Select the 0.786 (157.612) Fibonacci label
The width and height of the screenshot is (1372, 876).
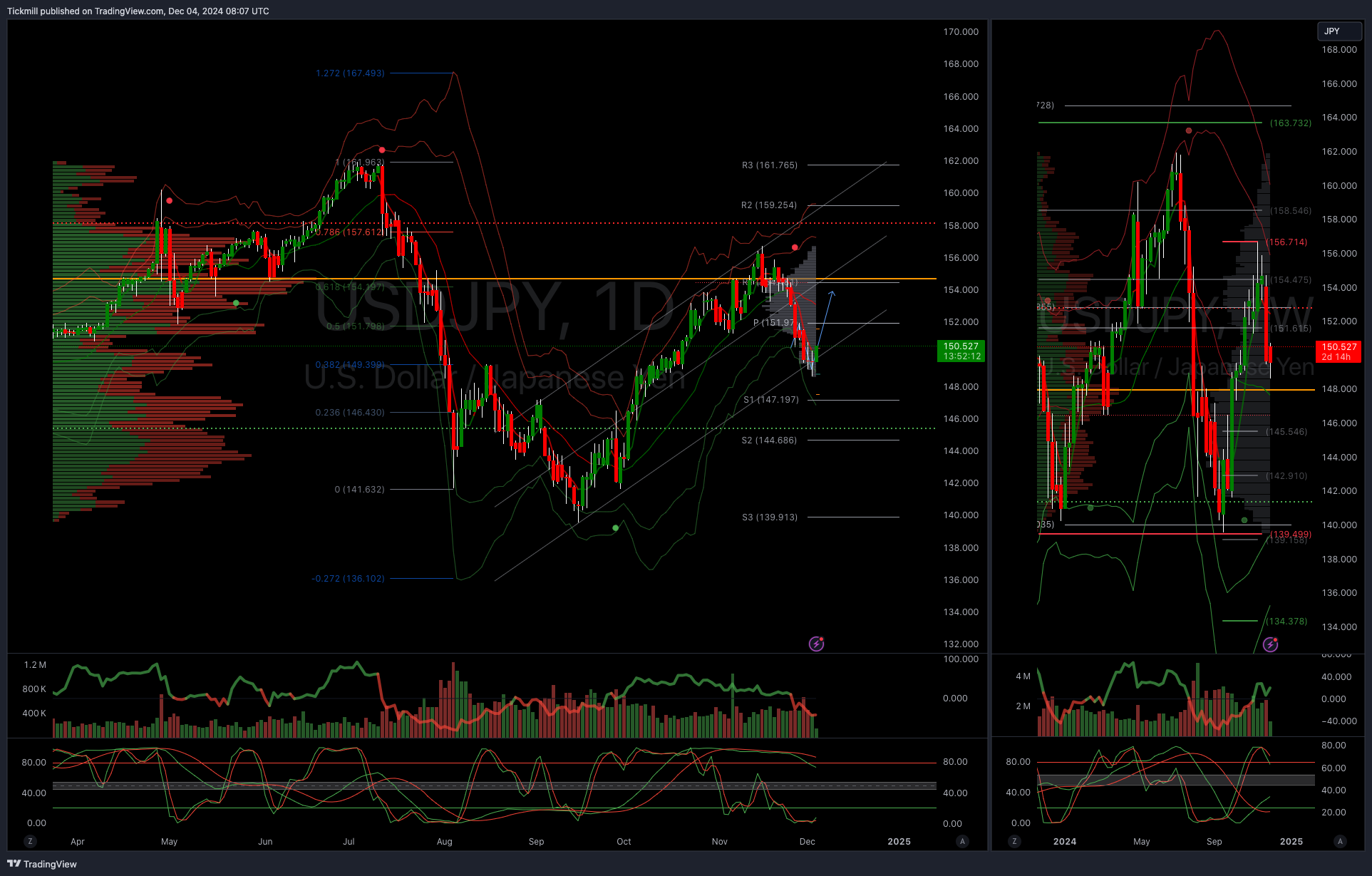tap(349, 232)
